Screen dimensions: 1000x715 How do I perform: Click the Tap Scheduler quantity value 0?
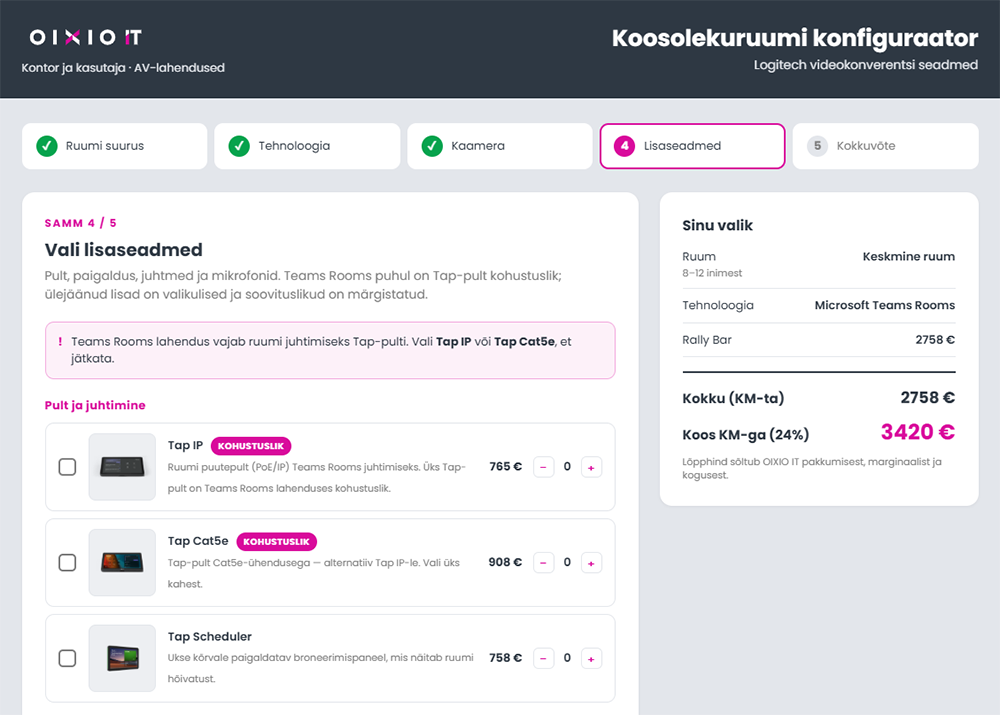567,658
